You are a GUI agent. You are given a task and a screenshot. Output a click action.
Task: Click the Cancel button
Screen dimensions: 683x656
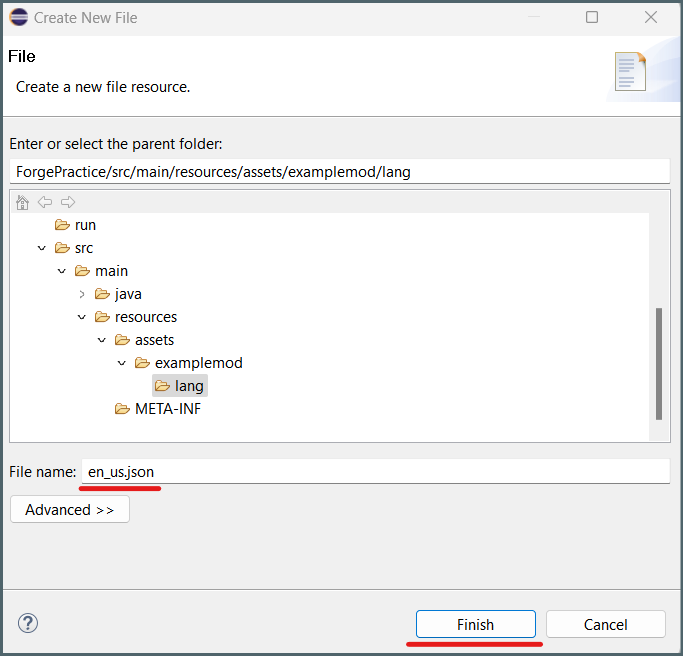(606, 624)
